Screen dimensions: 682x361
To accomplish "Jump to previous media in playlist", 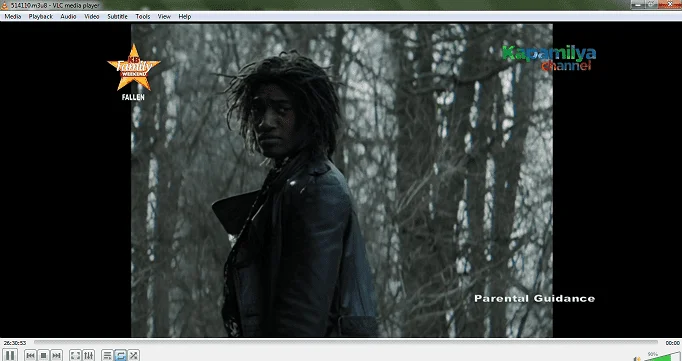I will coord(30,355).
